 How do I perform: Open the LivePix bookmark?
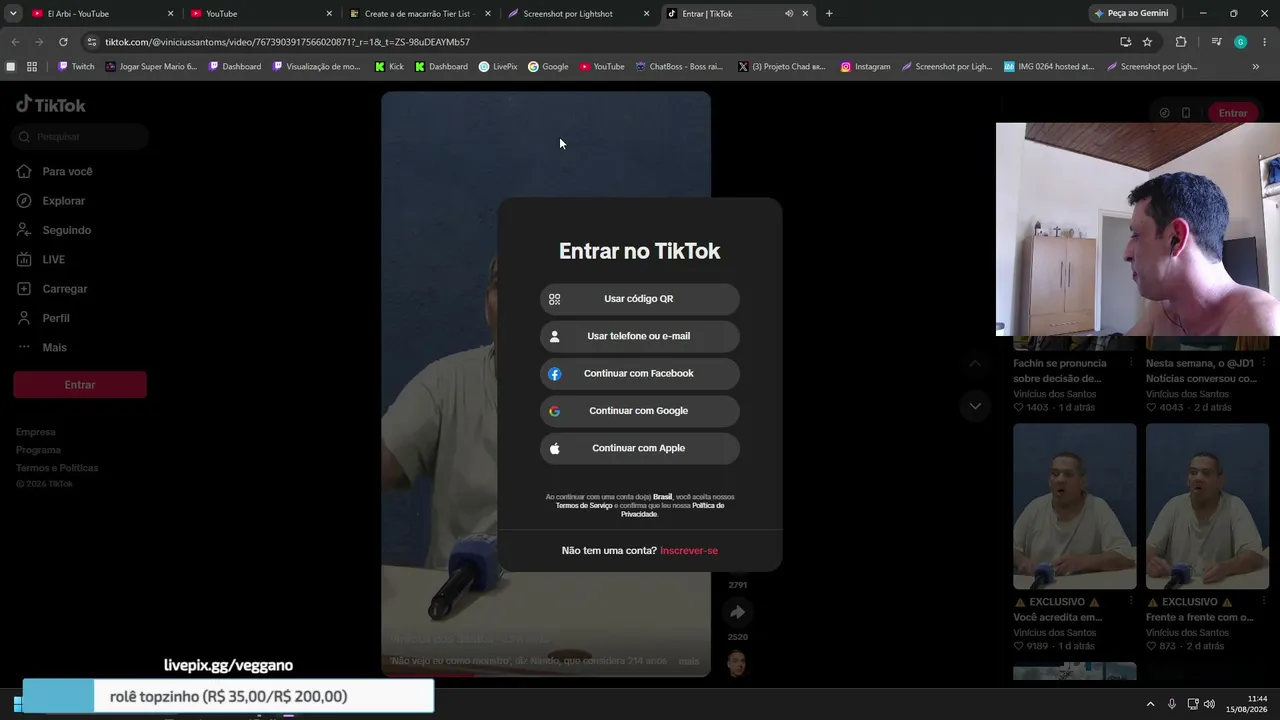pos(498,67)
